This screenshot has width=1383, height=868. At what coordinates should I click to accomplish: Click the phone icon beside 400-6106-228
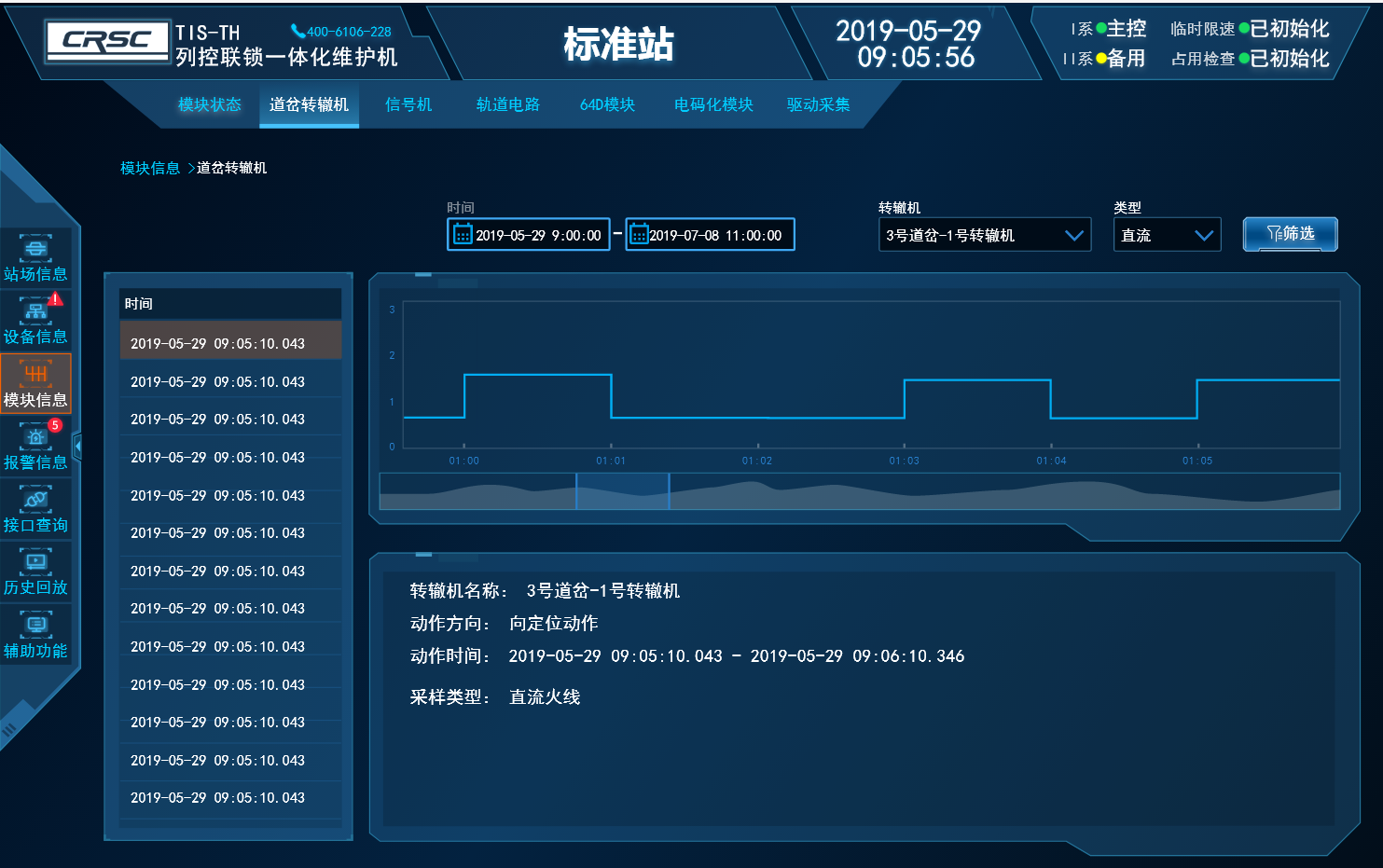[297, 32]
